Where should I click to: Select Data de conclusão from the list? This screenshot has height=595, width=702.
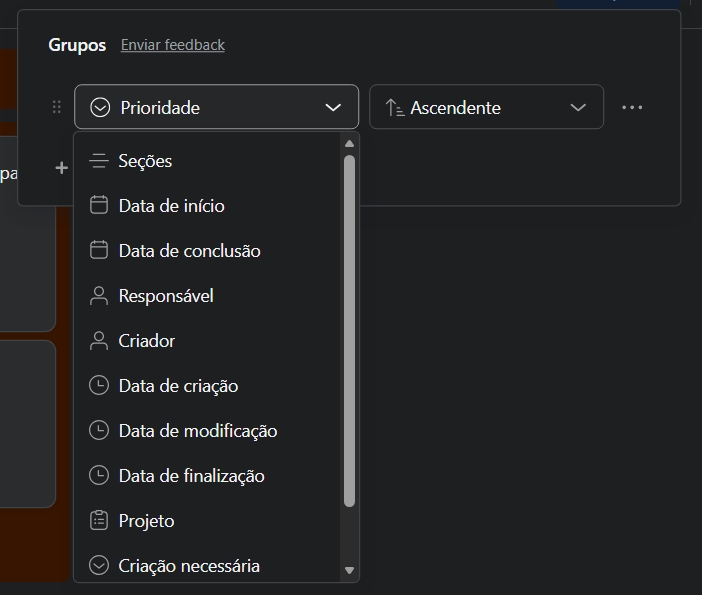(x=189, y=250)
